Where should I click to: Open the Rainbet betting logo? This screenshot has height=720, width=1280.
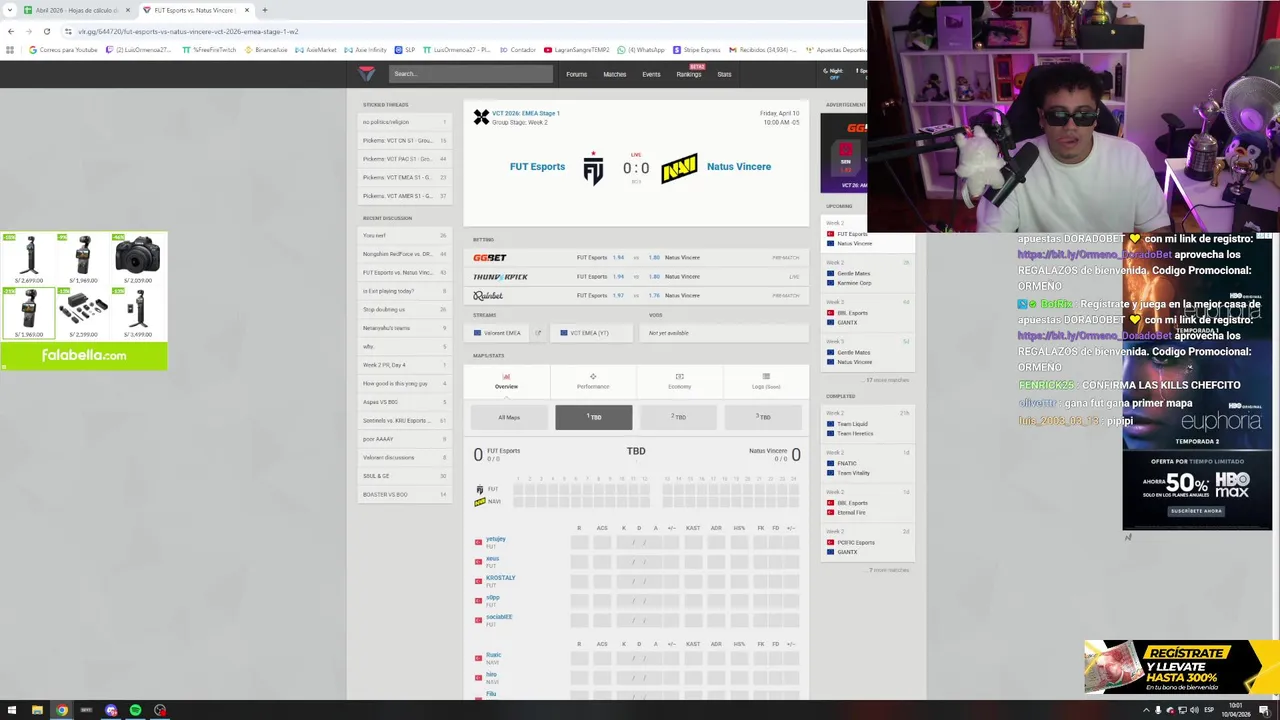[x=488, y=296]
